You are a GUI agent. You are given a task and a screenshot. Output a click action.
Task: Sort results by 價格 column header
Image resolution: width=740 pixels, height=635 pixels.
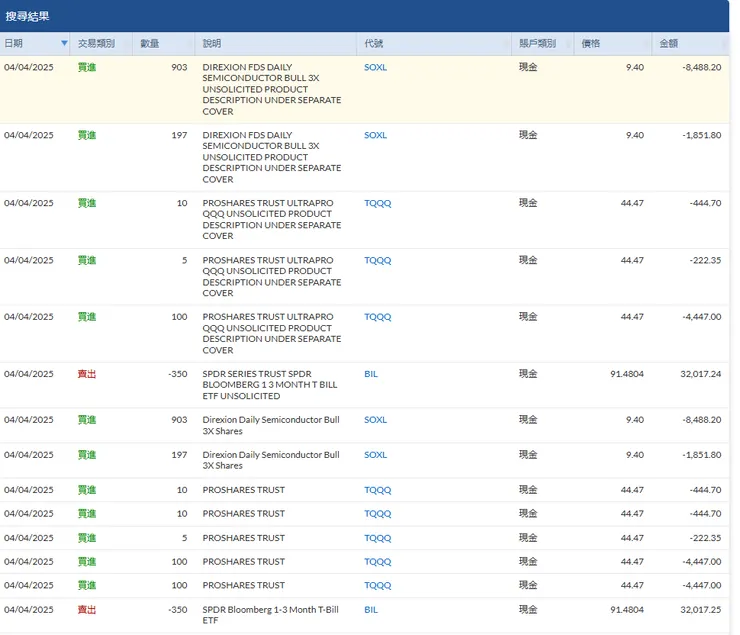click(591, 44)
